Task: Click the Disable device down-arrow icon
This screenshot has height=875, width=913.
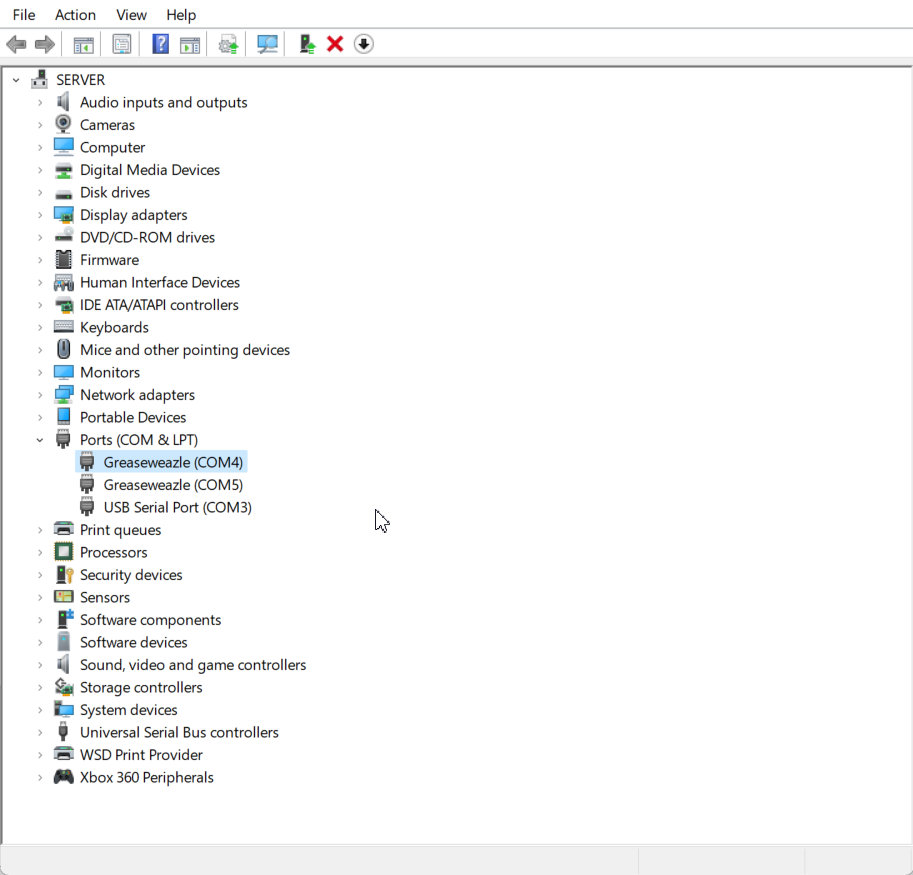Action: tap(363, 44)
